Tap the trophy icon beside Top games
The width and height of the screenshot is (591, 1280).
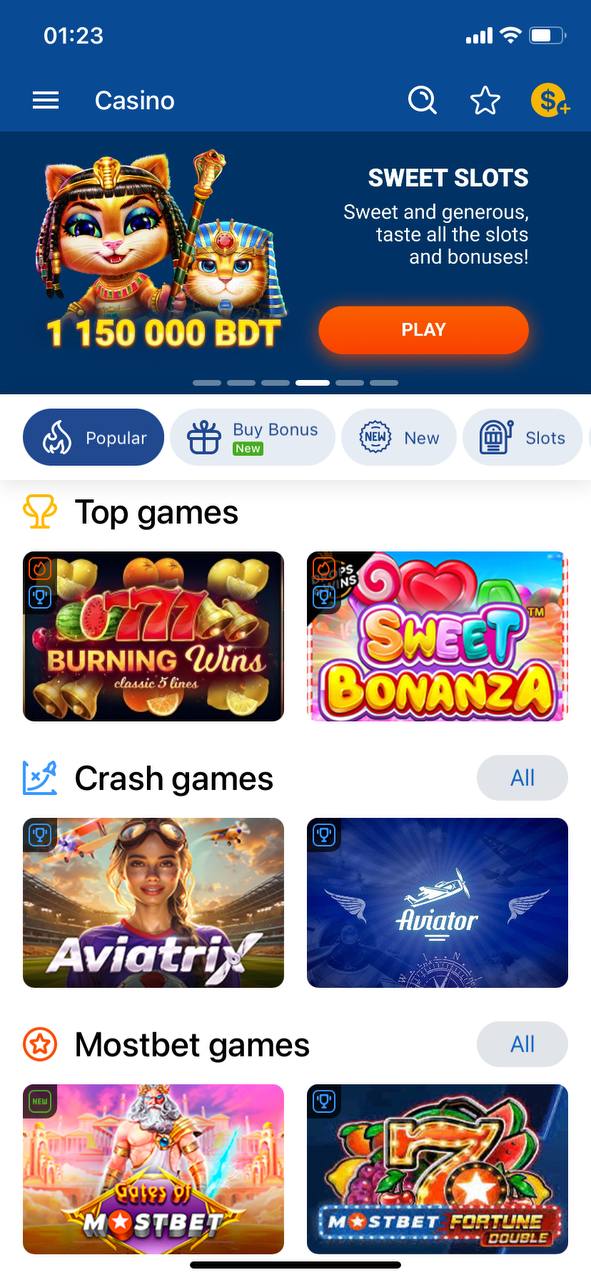40,512
